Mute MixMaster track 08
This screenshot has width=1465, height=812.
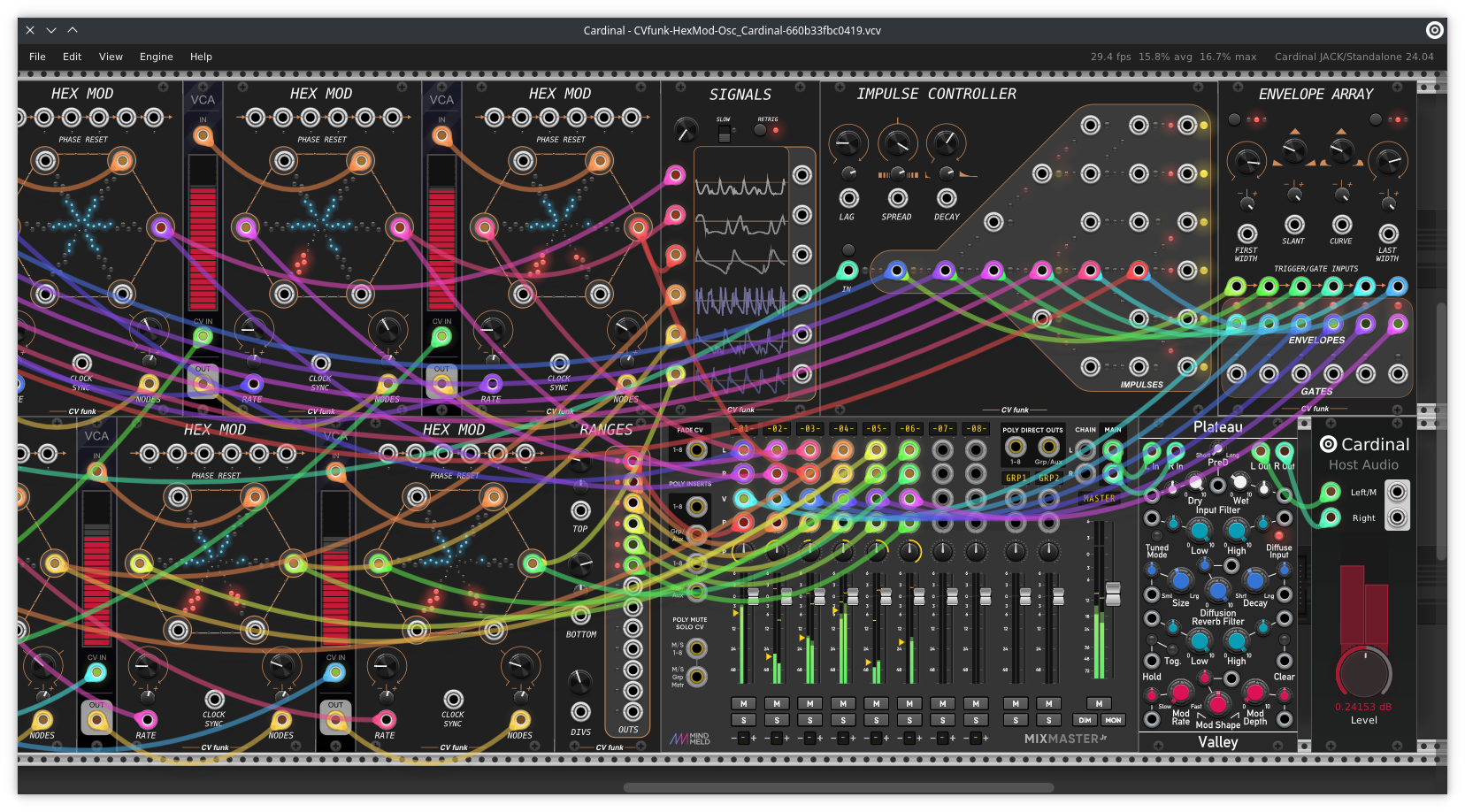[x=976, y=704]
